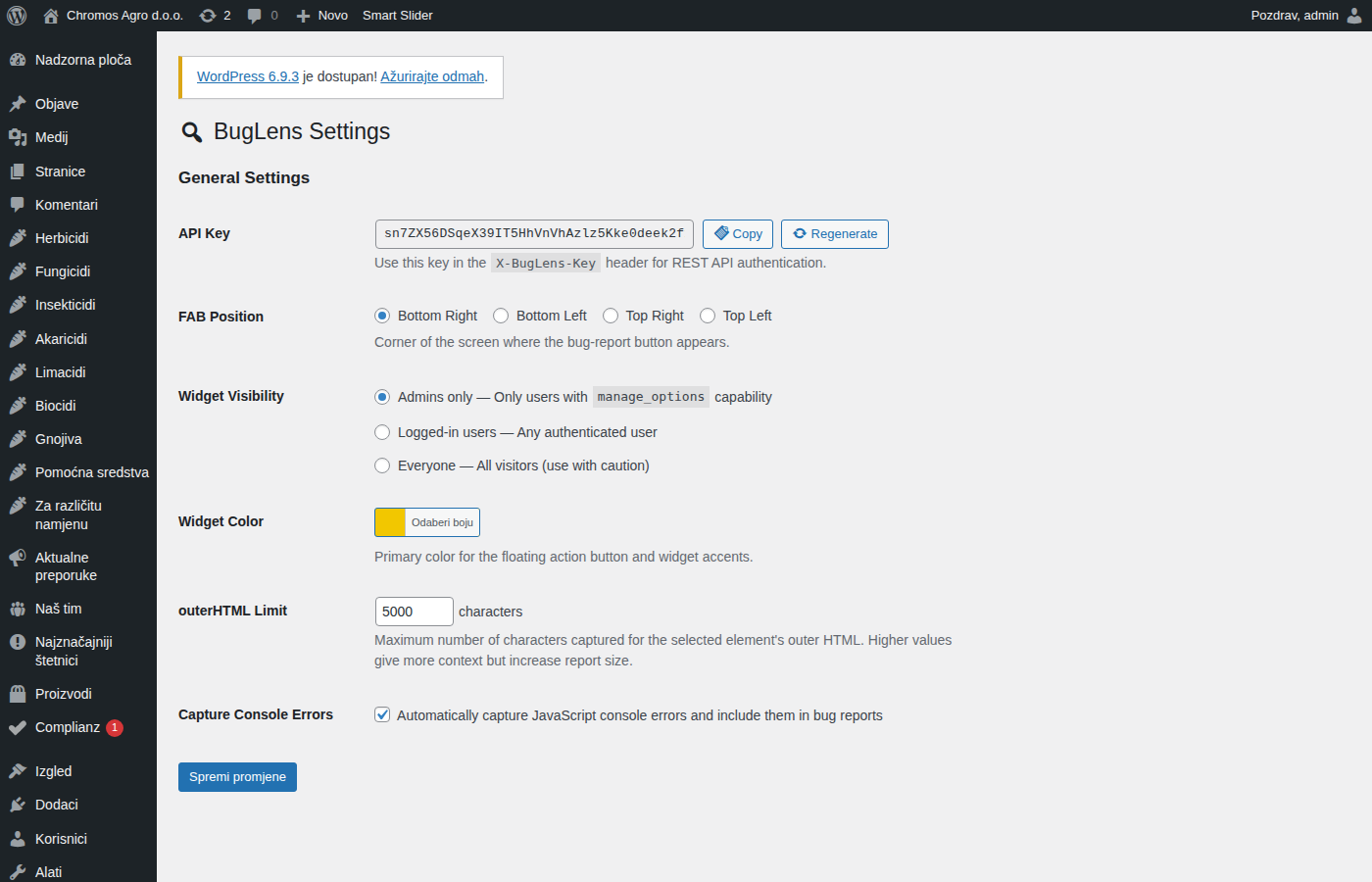
Task: Regenerate the API key
Action: coord(835,234)
